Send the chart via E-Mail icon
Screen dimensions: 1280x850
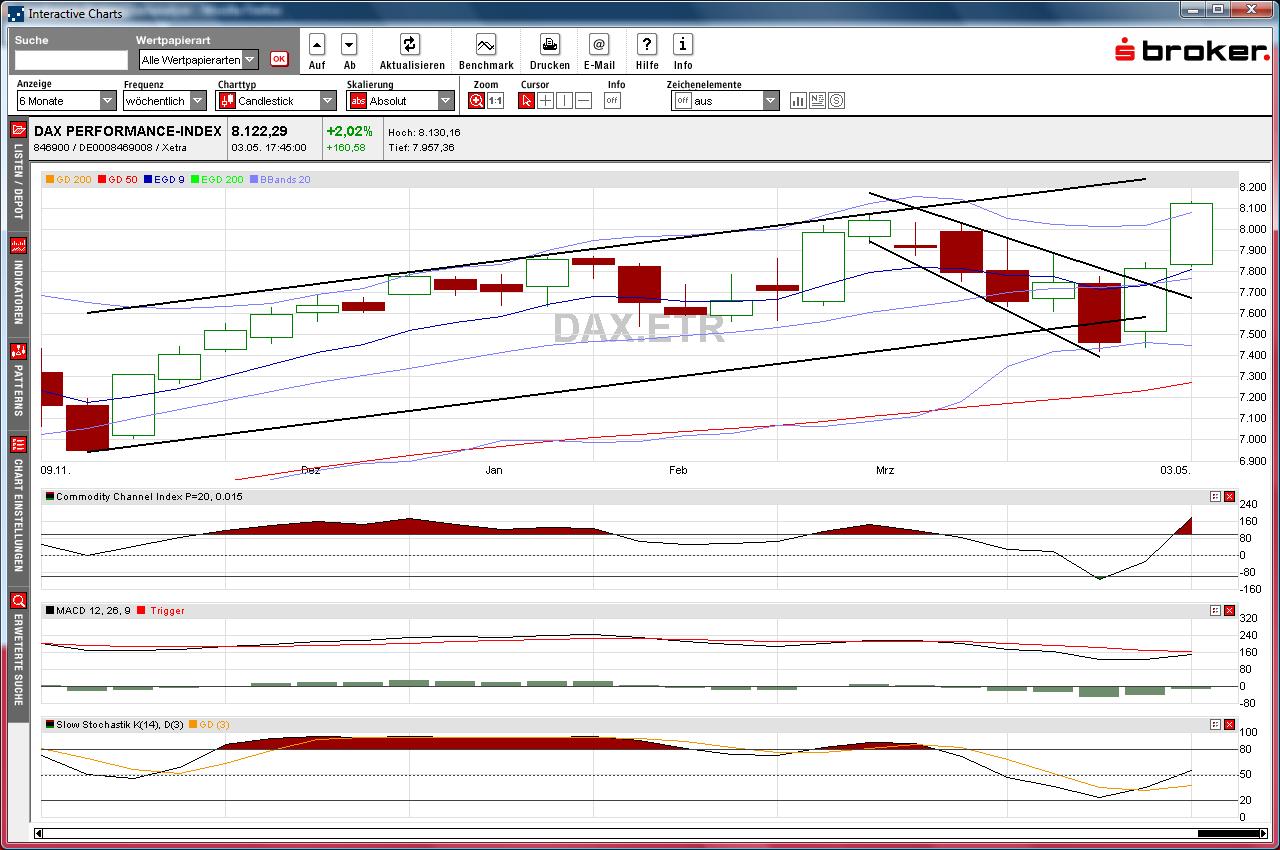click(599, 44)
